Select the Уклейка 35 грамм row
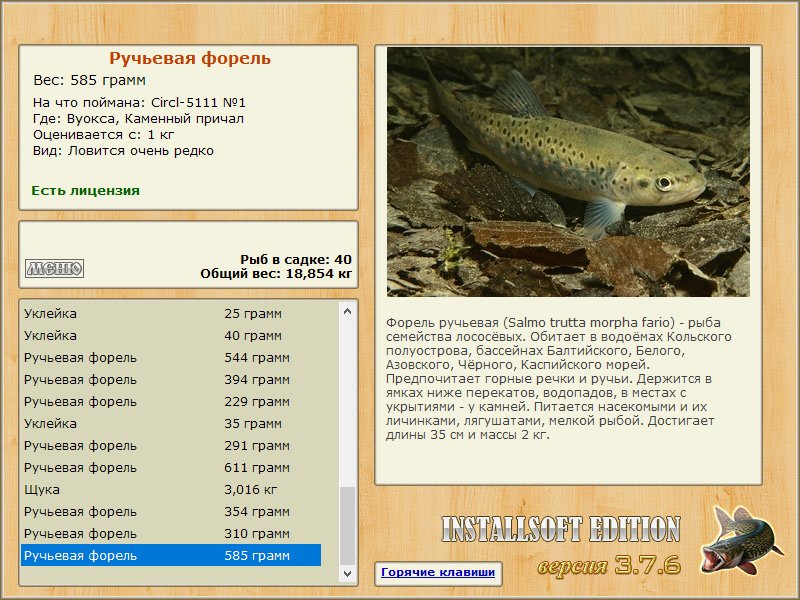 click(x=171, y=423)
